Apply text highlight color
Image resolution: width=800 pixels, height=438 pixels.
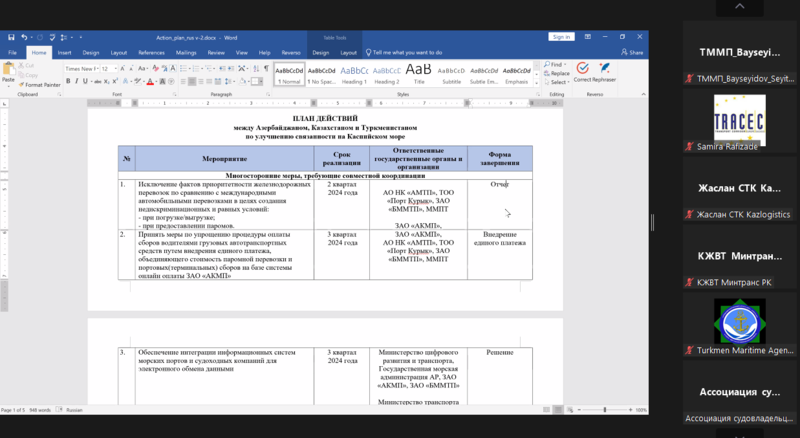(137, 81)
